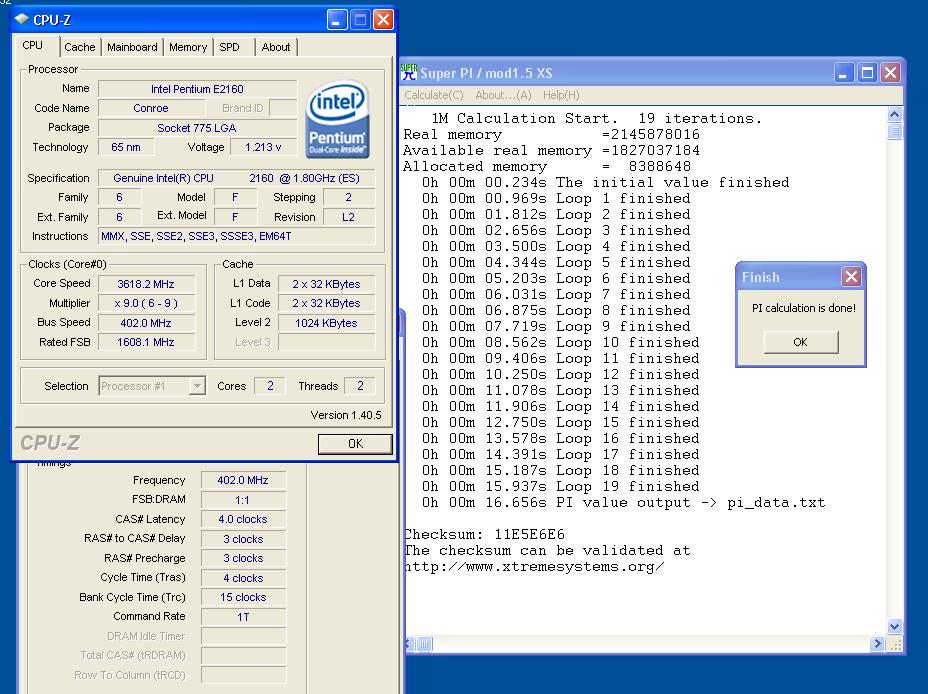
Task: Click the Loop 19 finished line
Action: [x=560, y=486]
